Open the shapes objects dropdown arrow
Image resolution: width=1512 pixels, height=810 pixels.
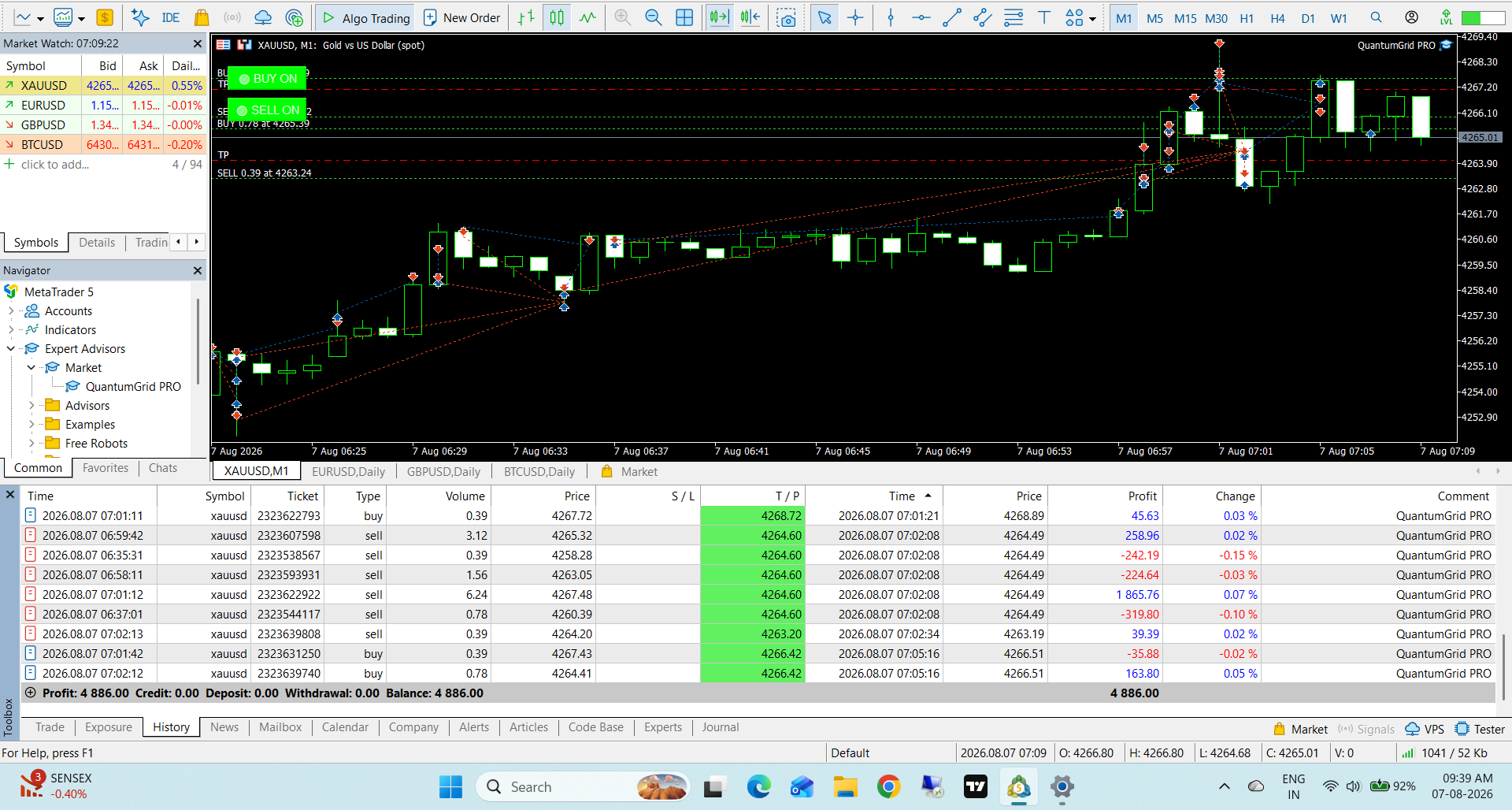click(x=1092, y=19)
